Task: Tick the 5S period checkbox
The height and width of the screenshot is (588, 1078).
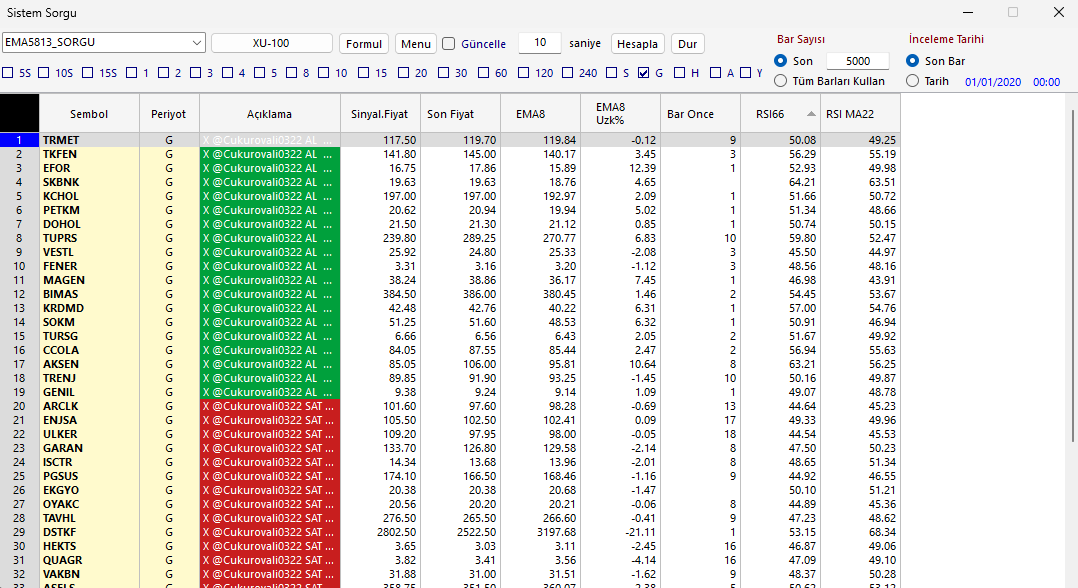Action: coord(8,73)
